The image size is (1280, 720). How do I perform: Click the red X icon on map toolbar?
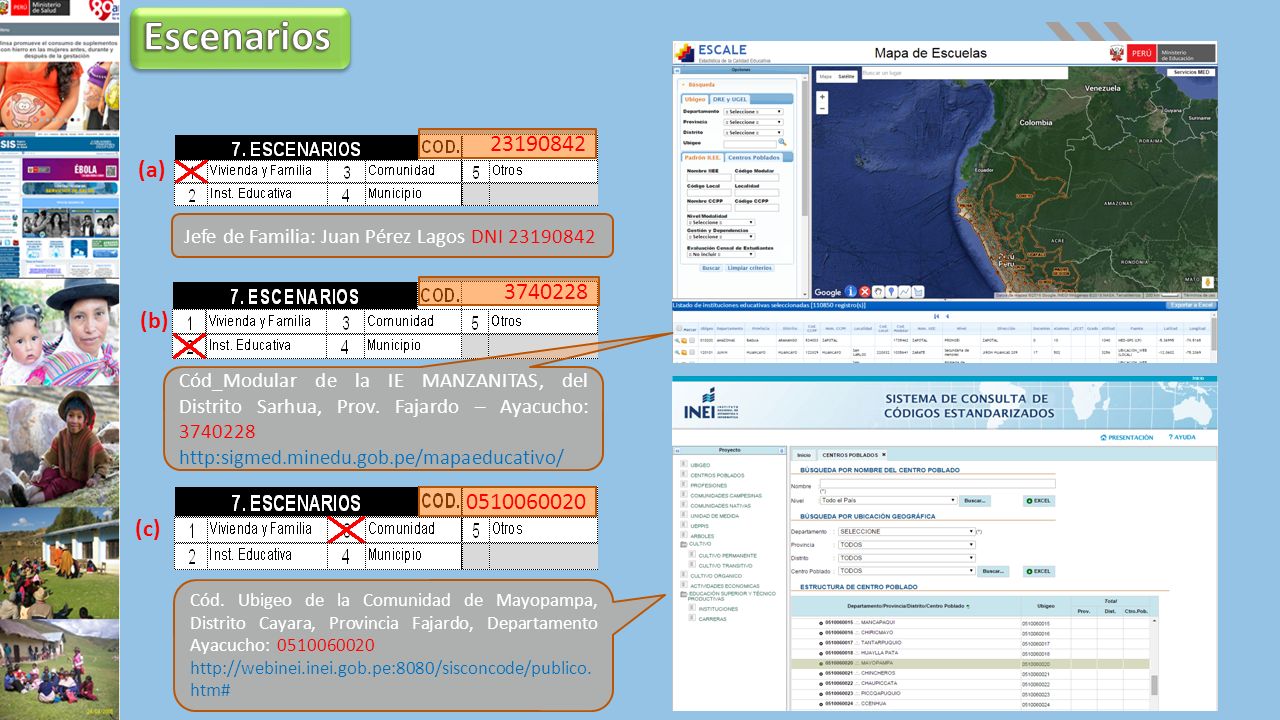[865, 292]
